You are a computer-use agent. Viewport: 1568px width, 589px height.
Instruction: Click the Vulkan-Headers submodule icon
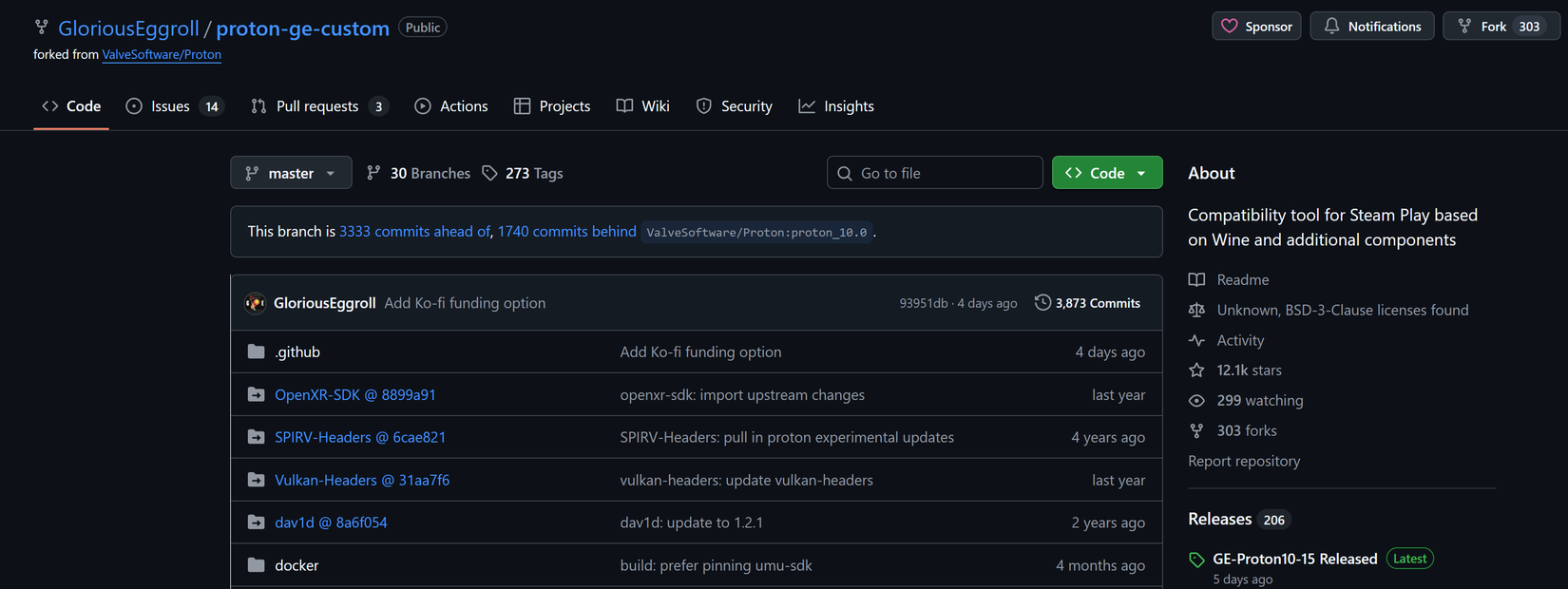[x=256, y=480]
